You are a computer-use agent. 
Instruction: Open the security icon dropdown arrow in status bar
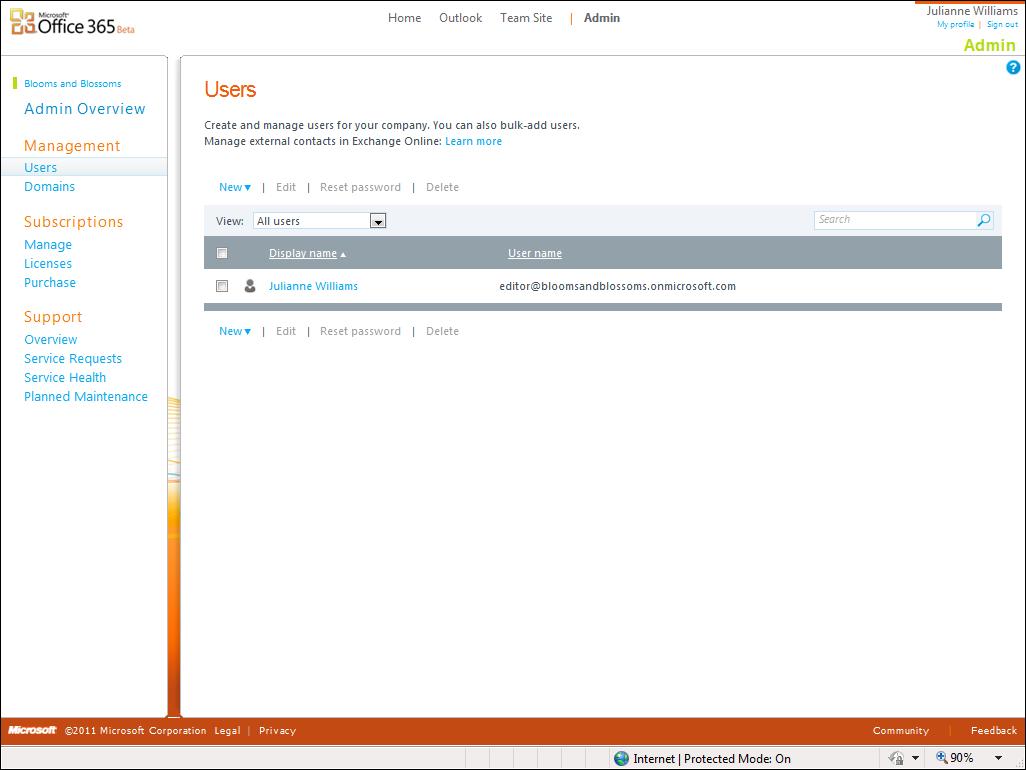pos(915,758)
